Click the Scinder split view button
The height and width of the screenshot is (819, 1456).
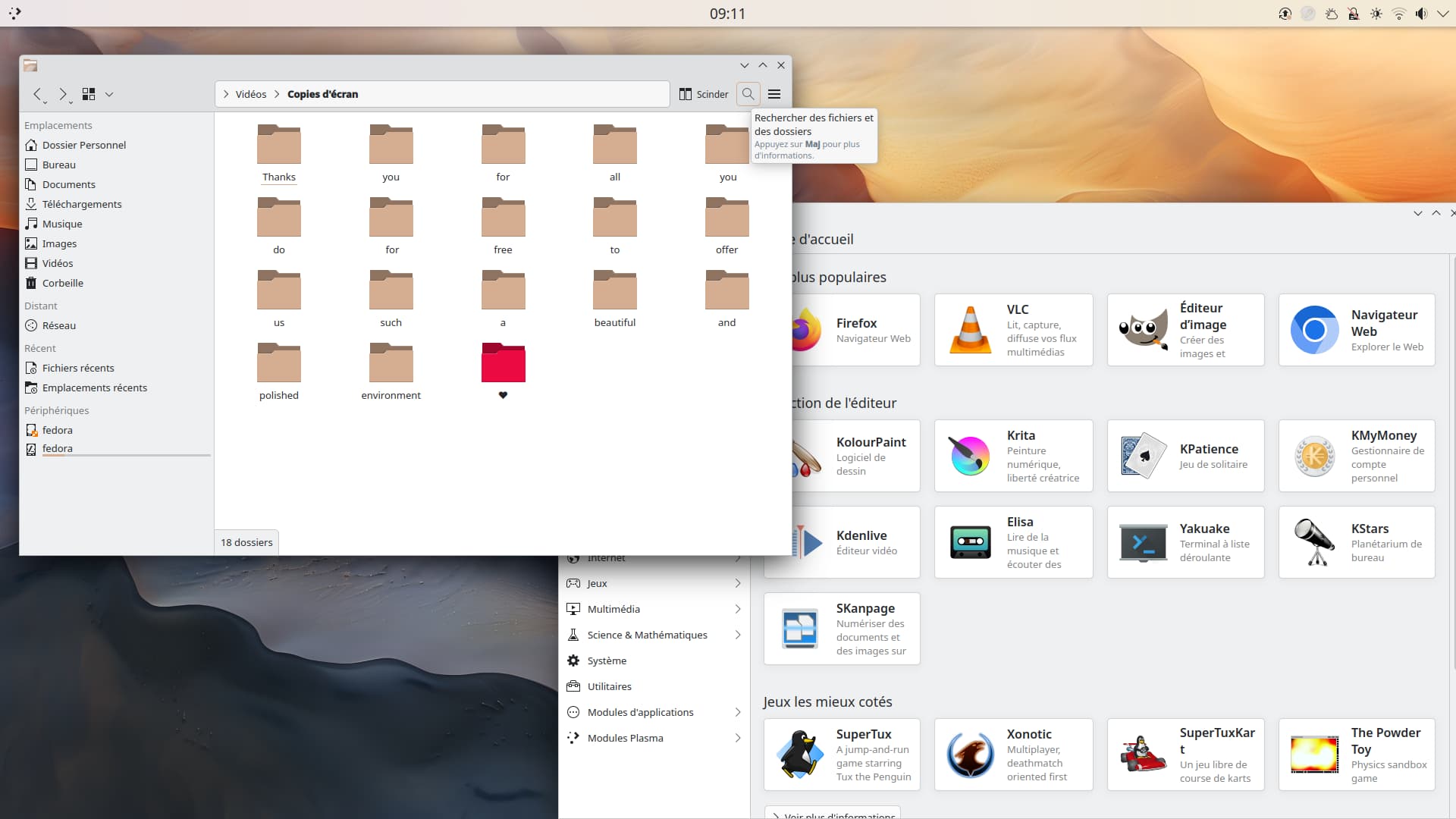tap(704, 94)
